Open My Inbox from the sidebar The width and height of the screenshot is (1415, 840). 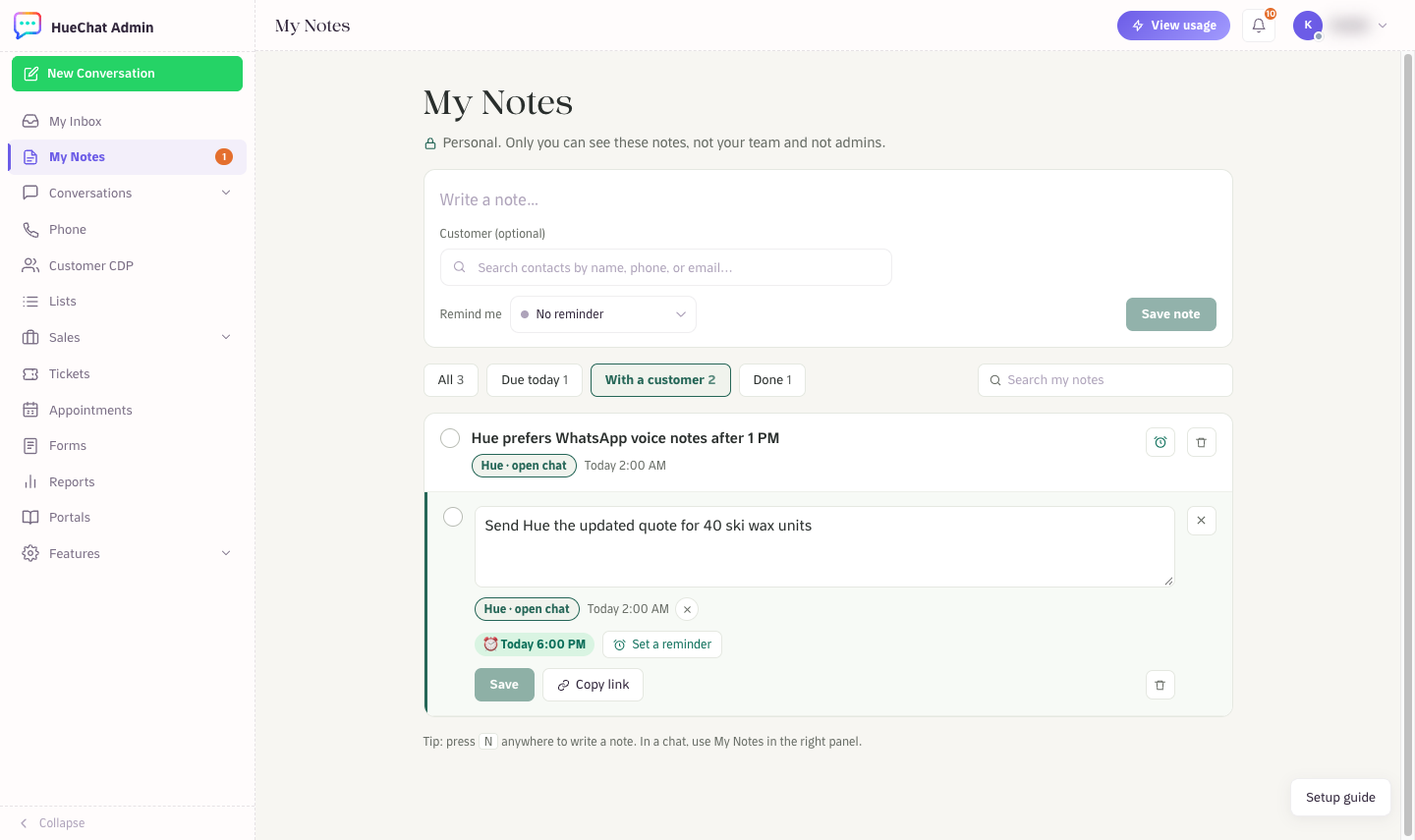click(127, 121)
